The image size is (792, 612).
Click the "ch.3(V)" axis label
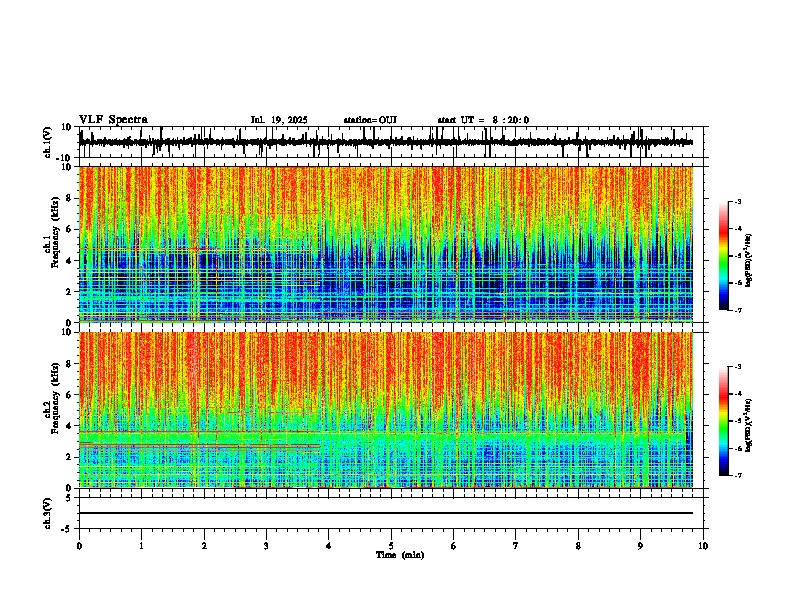pyautogui.click(x=48, y=513)
